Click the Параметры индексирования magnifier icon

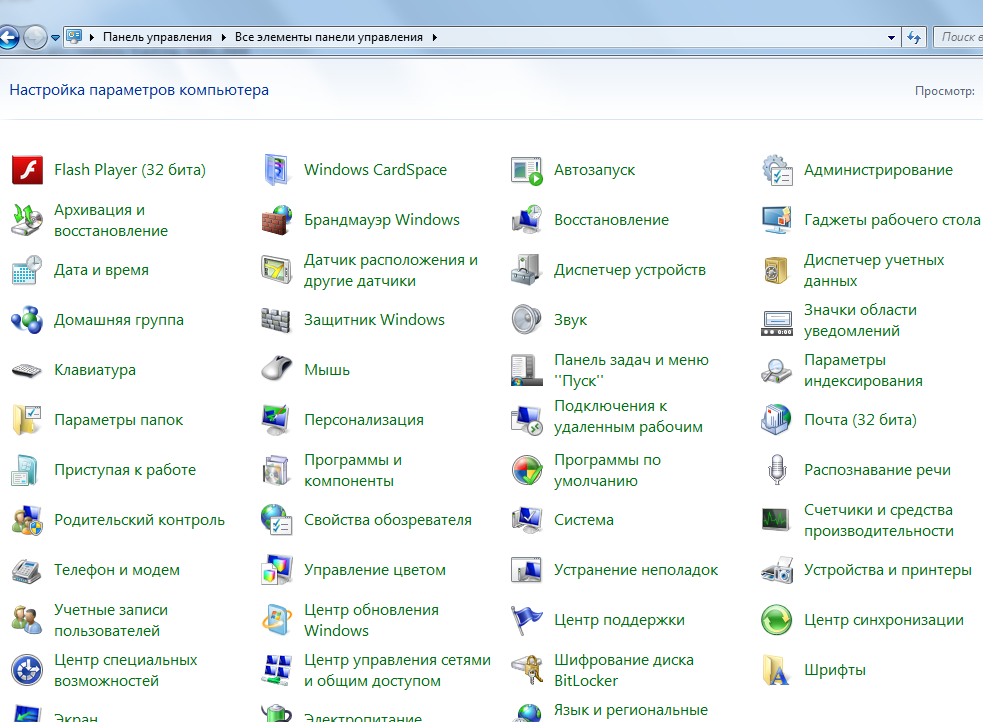pos(777,370)
